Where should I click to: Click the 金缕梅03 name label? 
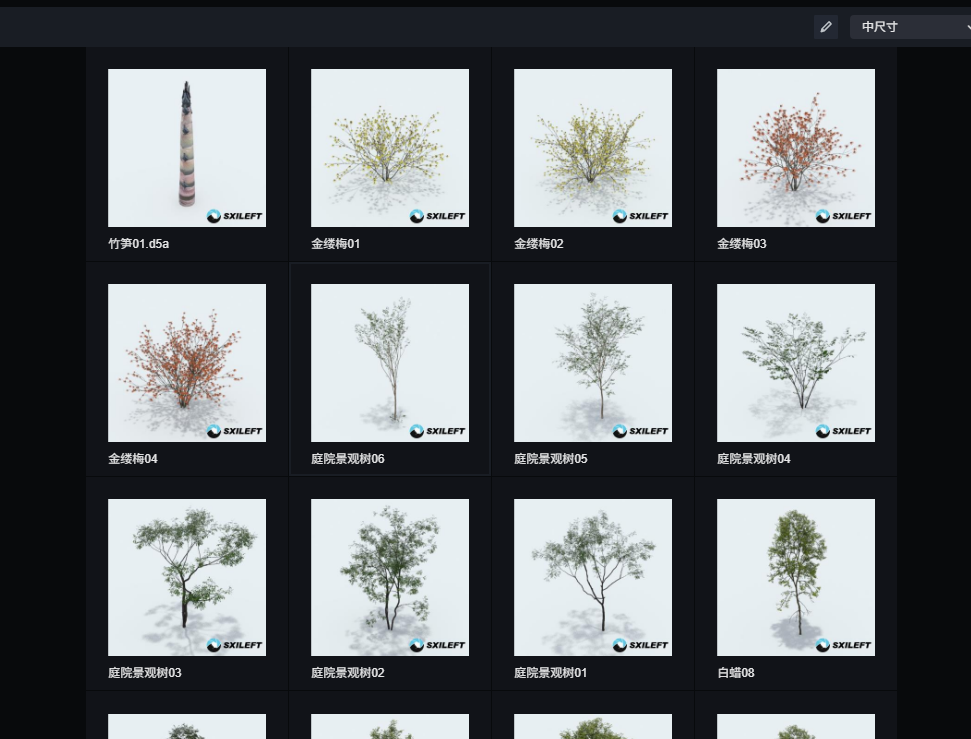coord(742,243)
